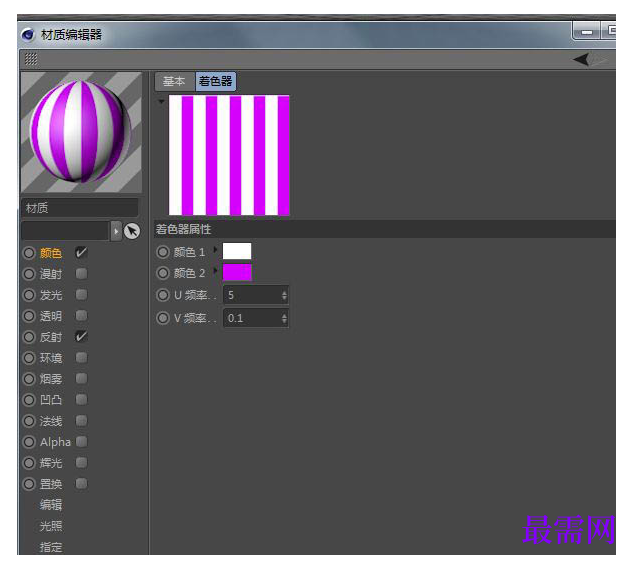Image resolution: width=634 pixels, height=561 pixels.
Task: Enable the Alpha channel checkbox
Action: click(81, 442)
